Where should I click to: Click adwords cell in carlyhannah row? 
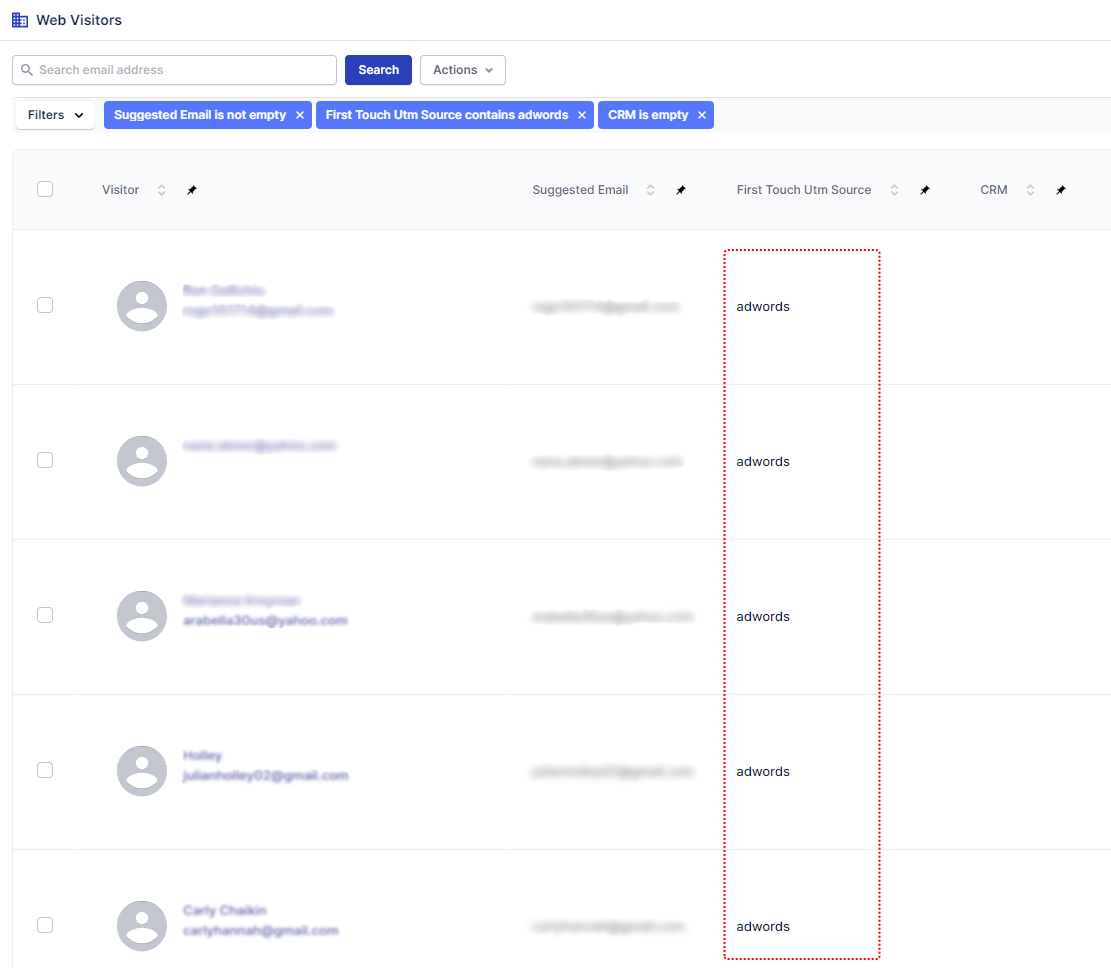(763, 926)
